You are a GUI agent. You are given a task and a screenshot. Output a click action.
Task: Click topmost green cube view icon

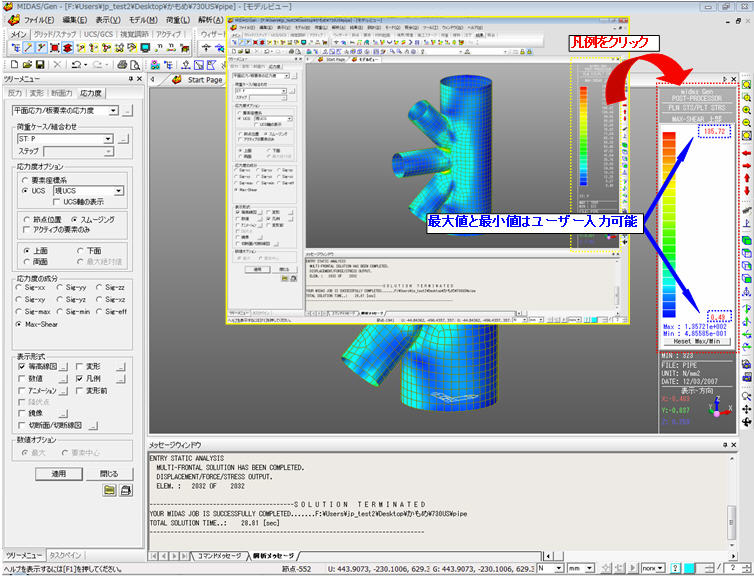pyautogui.click(x=746, y=240)
